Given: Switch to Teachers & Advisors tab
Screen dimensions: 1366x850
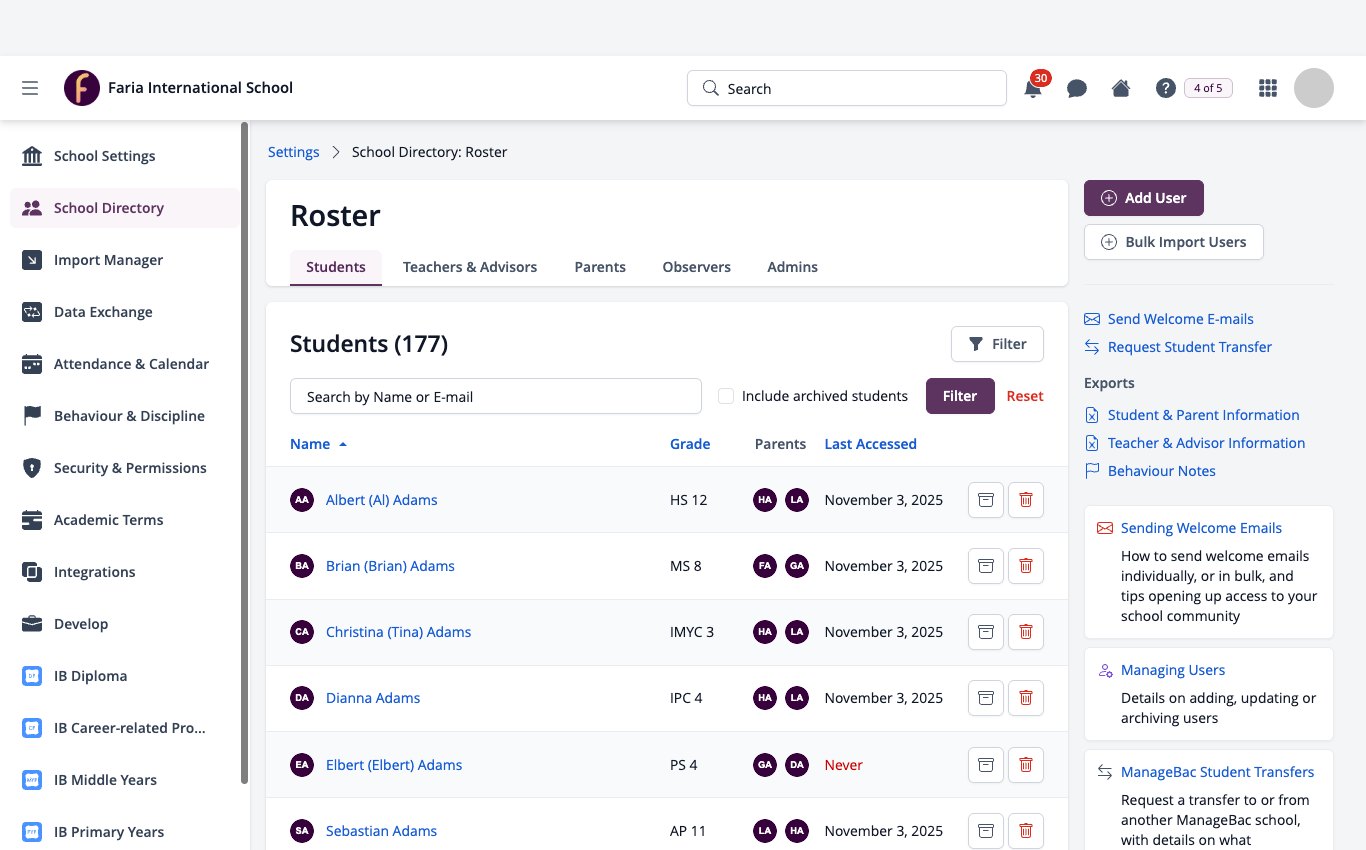Looking at the screenshot, I should pyautogui.click(x=470, y=267).
